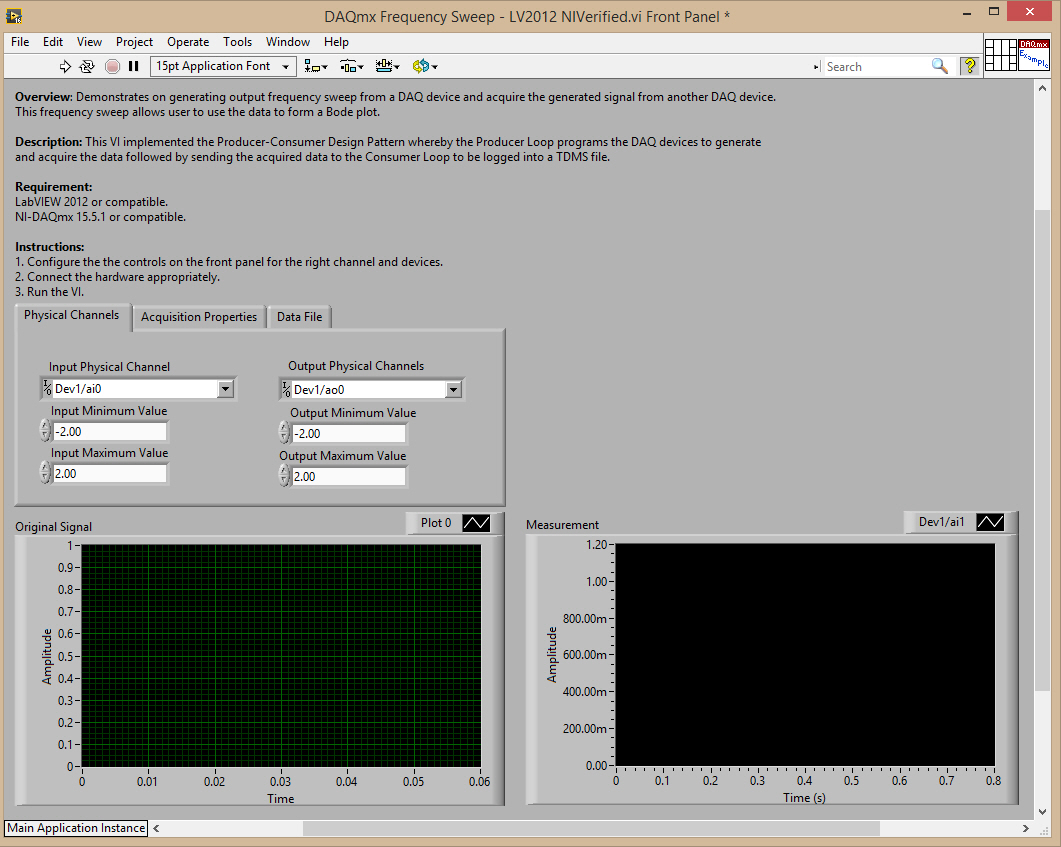This screenshot has width=1061, height=847.
Task: Open the Operate menu
Action: click(188, 42)
